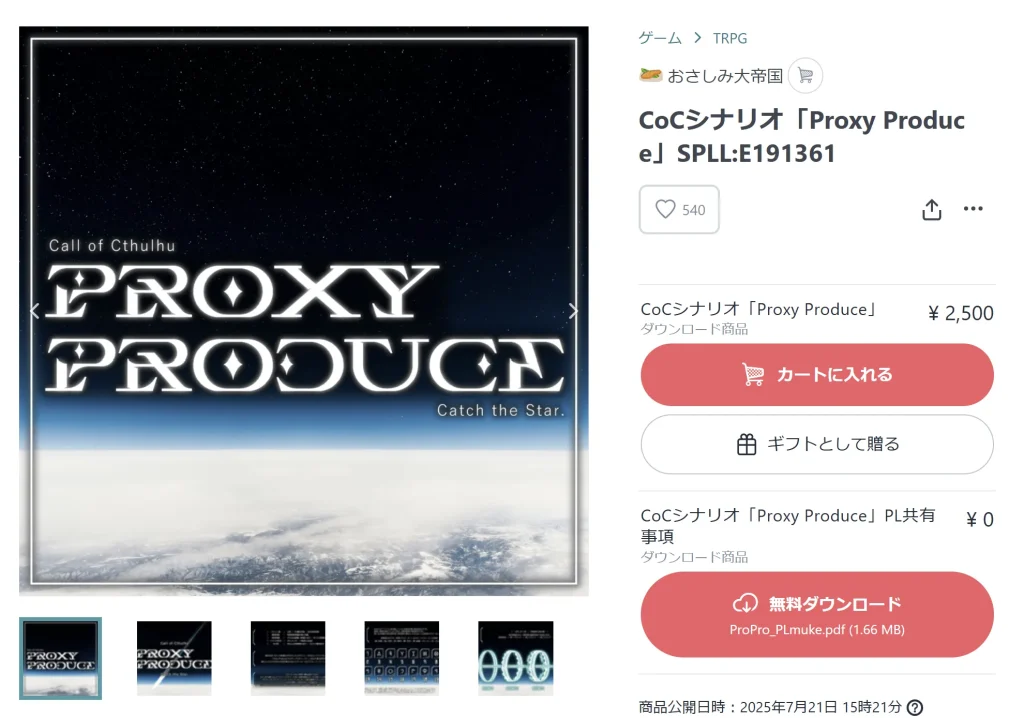Click the shop cart icon beside おさしみ大帝国
Image resolution: width=1024 pixels, height=718 pixels.
[x=805, y=76]
